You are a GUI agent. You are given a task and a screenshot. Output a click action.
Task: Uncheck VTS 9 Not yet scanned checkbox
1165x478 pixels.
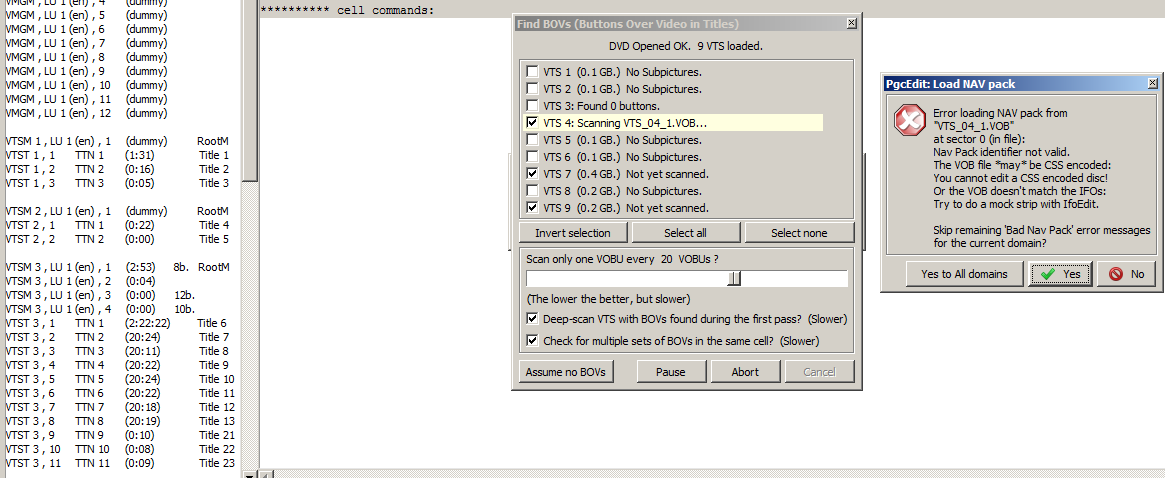[532, 208]
